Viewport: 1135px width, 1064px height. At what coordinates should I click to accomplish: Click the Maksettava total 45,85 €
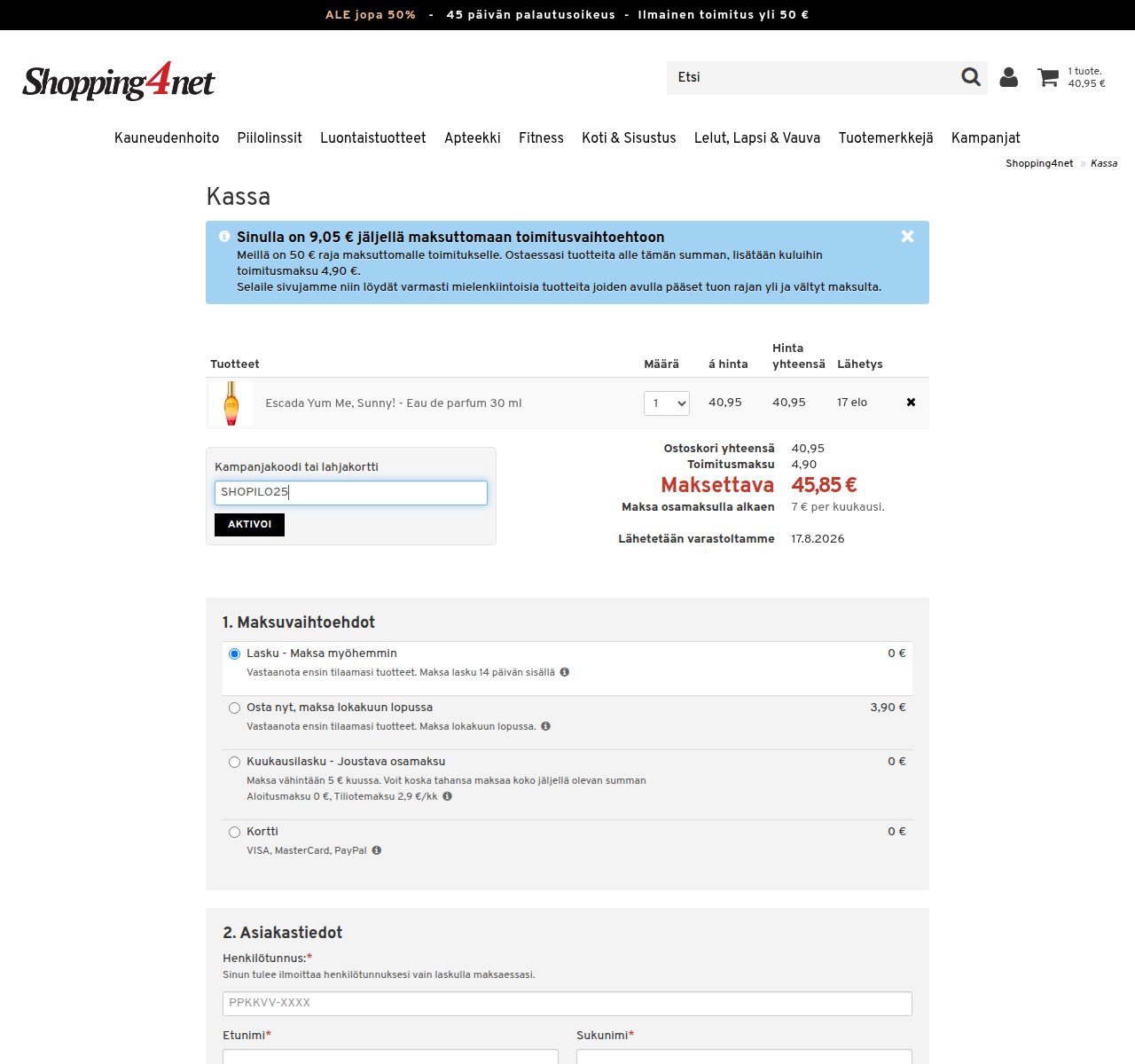tap(824, 485)
